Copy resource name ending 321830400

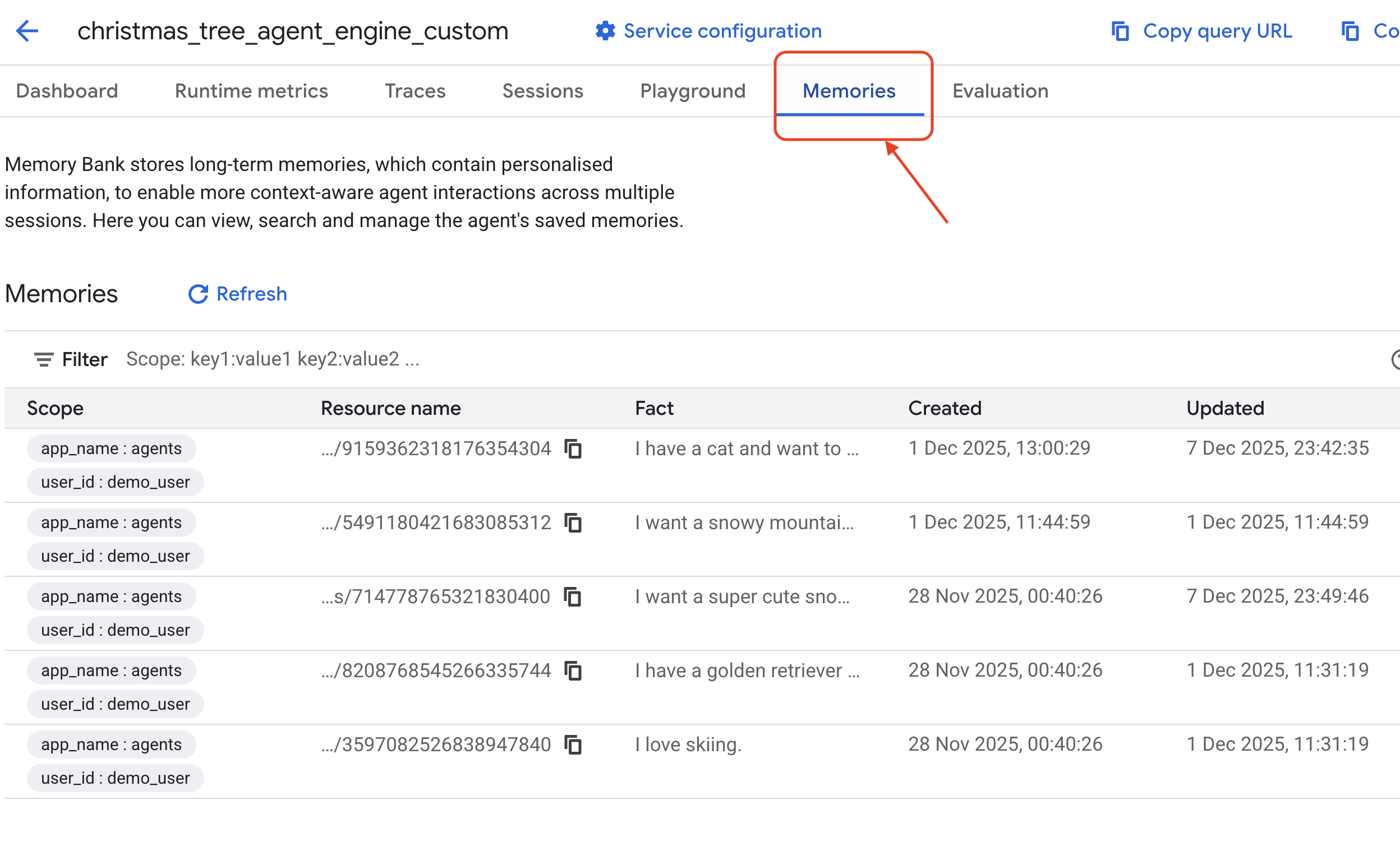(573, 596)
